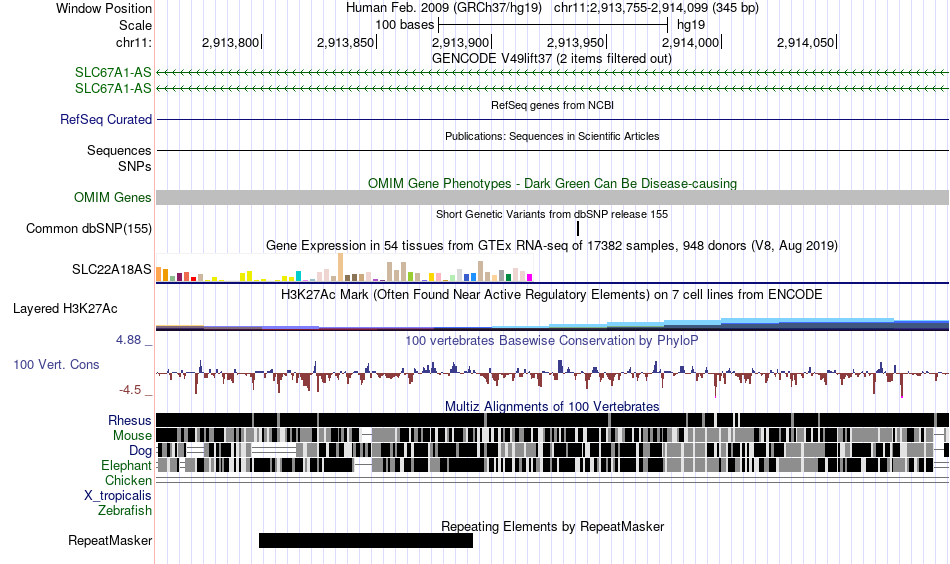
Task: Click the OMIM Genes track label
Action: pos(113,197)
